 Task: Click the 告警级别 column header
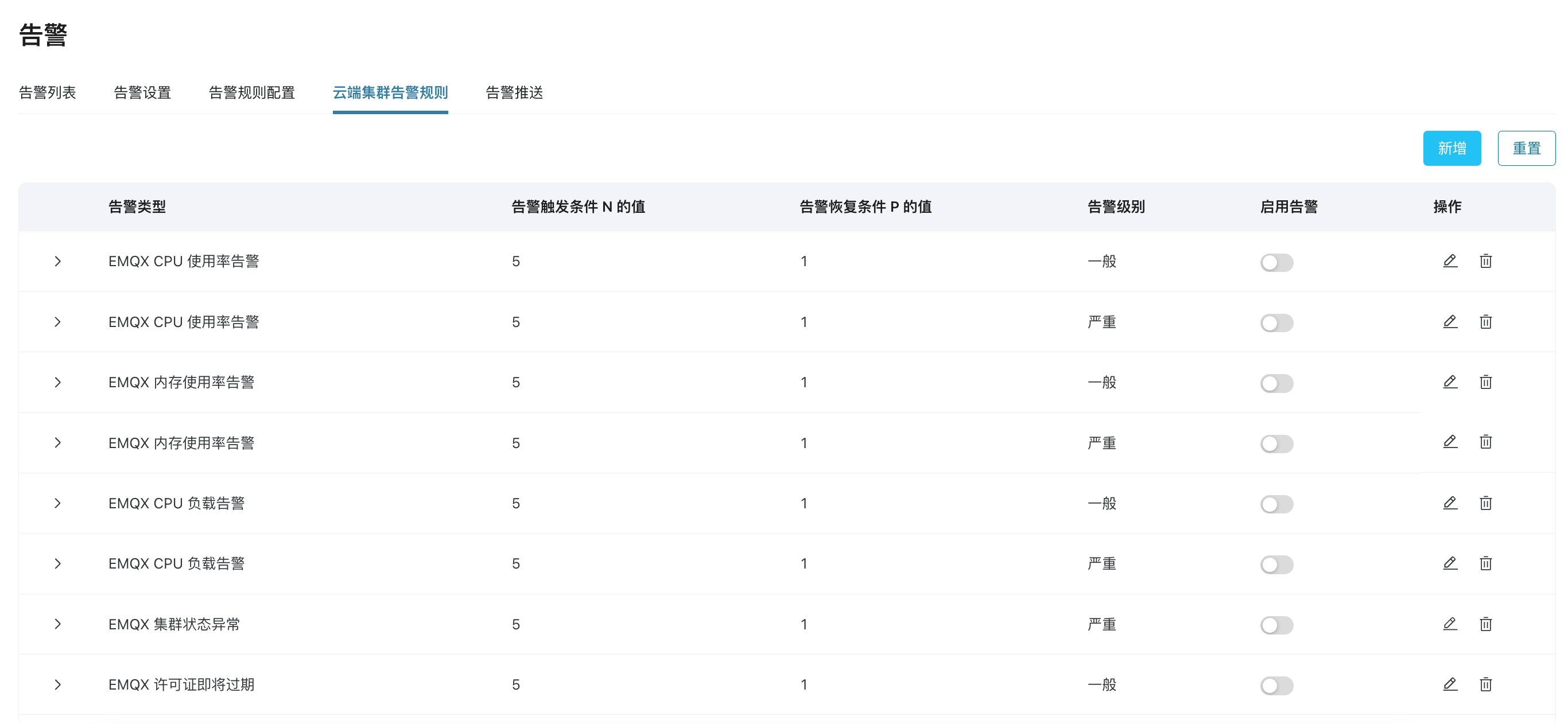pos(1116,207)
